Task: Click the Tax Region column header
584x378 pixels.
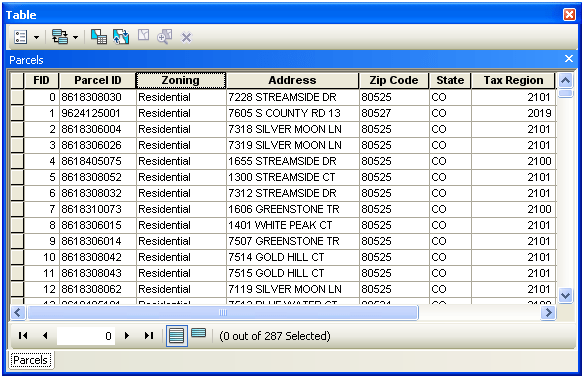Action: click(x=513, y=80)
